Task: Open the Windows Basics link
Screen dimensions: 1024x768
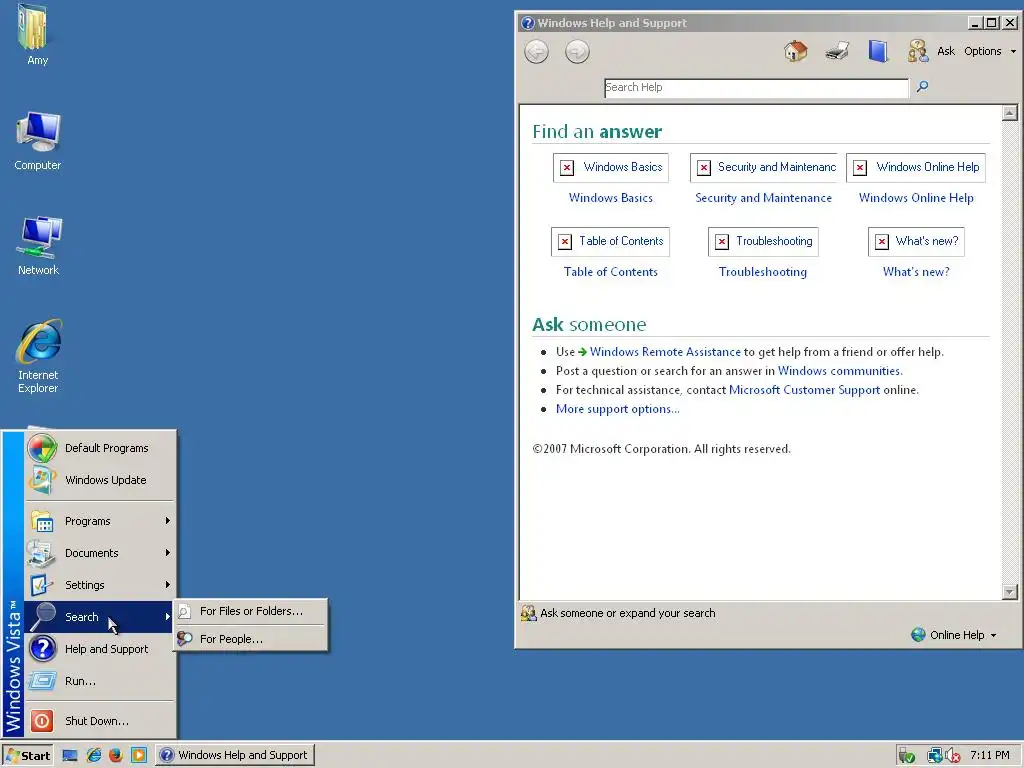Action: tap(611, 198)
